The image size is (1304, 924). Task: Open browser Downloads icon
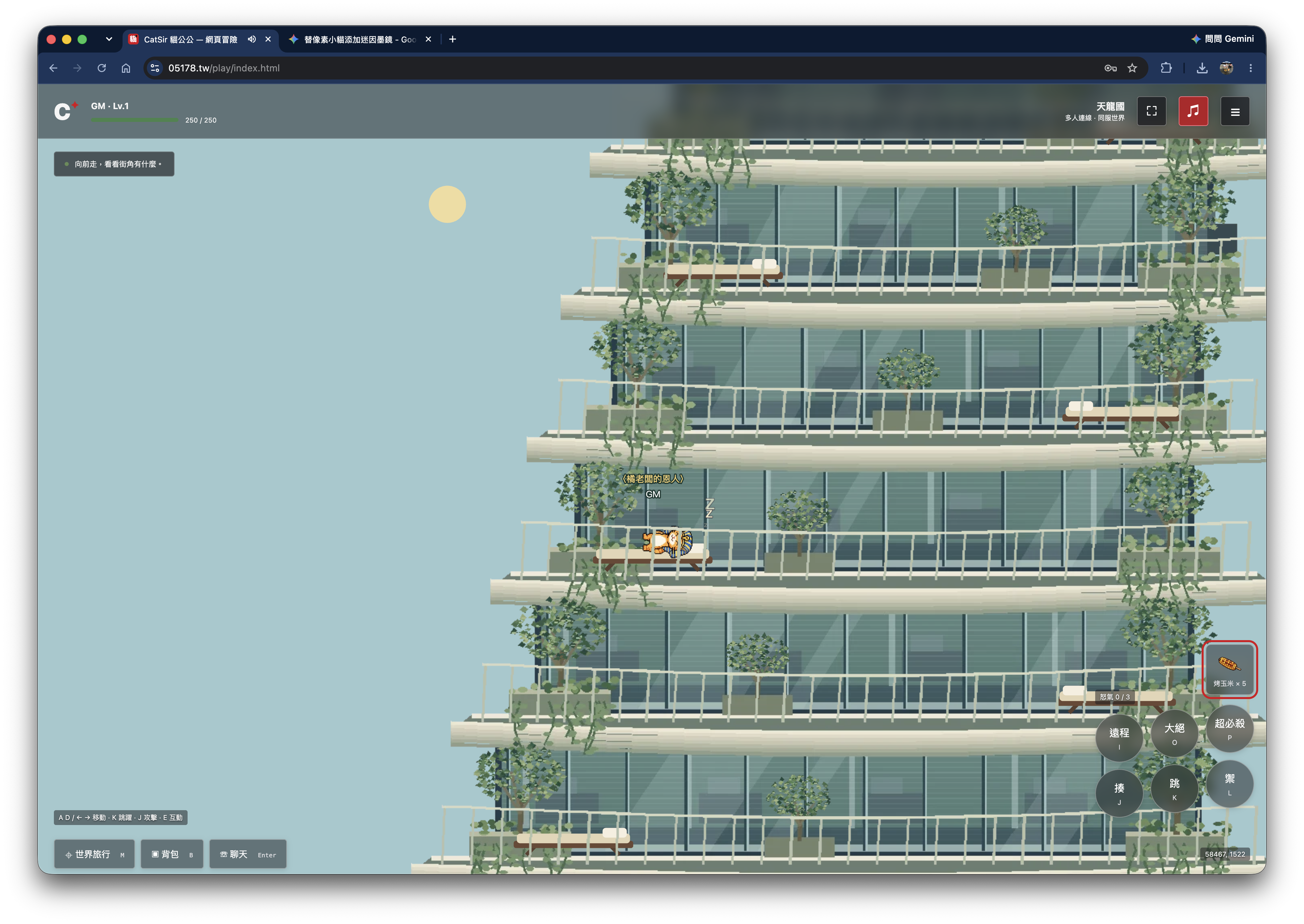tap(1202, 68)
